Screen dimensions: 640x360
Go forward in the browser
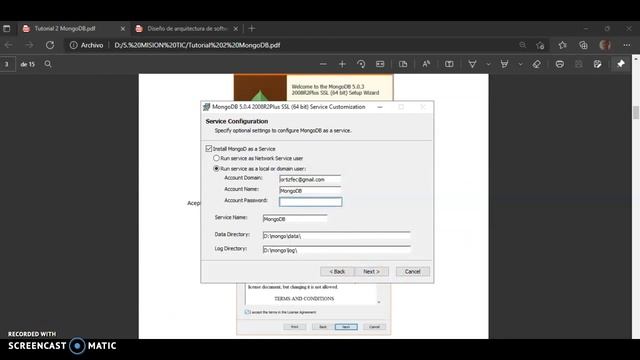[29, 45]
